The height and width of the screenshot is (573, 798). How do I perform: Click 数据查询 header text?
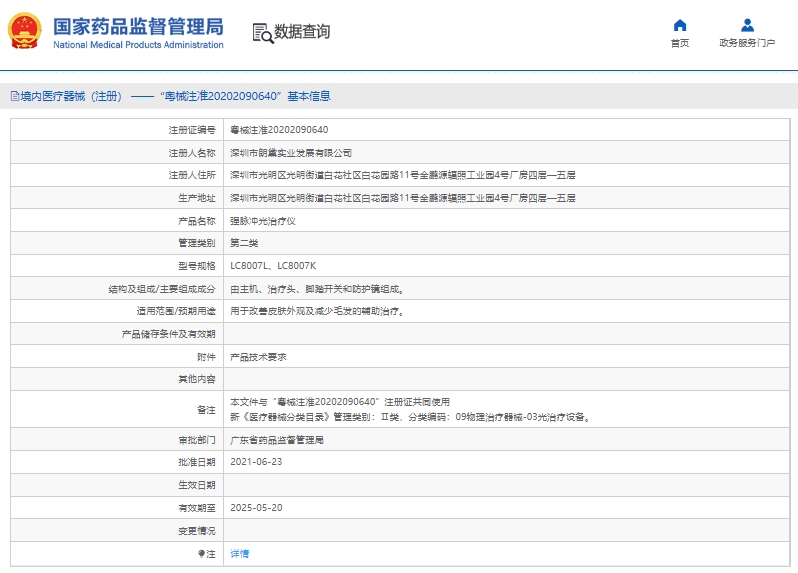point(302,32)
